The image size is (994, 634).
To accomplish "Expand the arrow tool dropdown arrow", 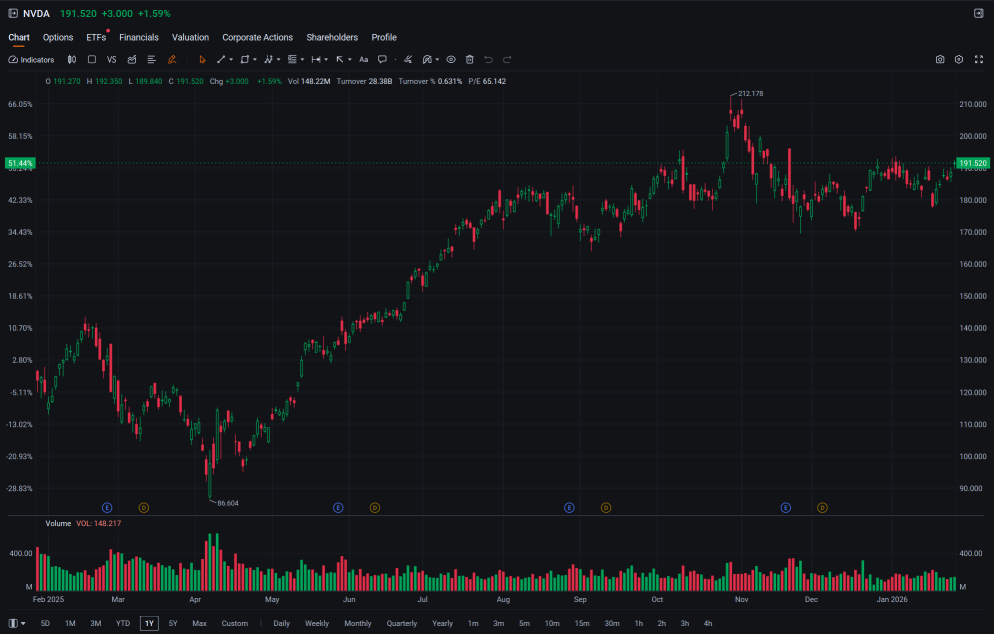I will point(349,60).
